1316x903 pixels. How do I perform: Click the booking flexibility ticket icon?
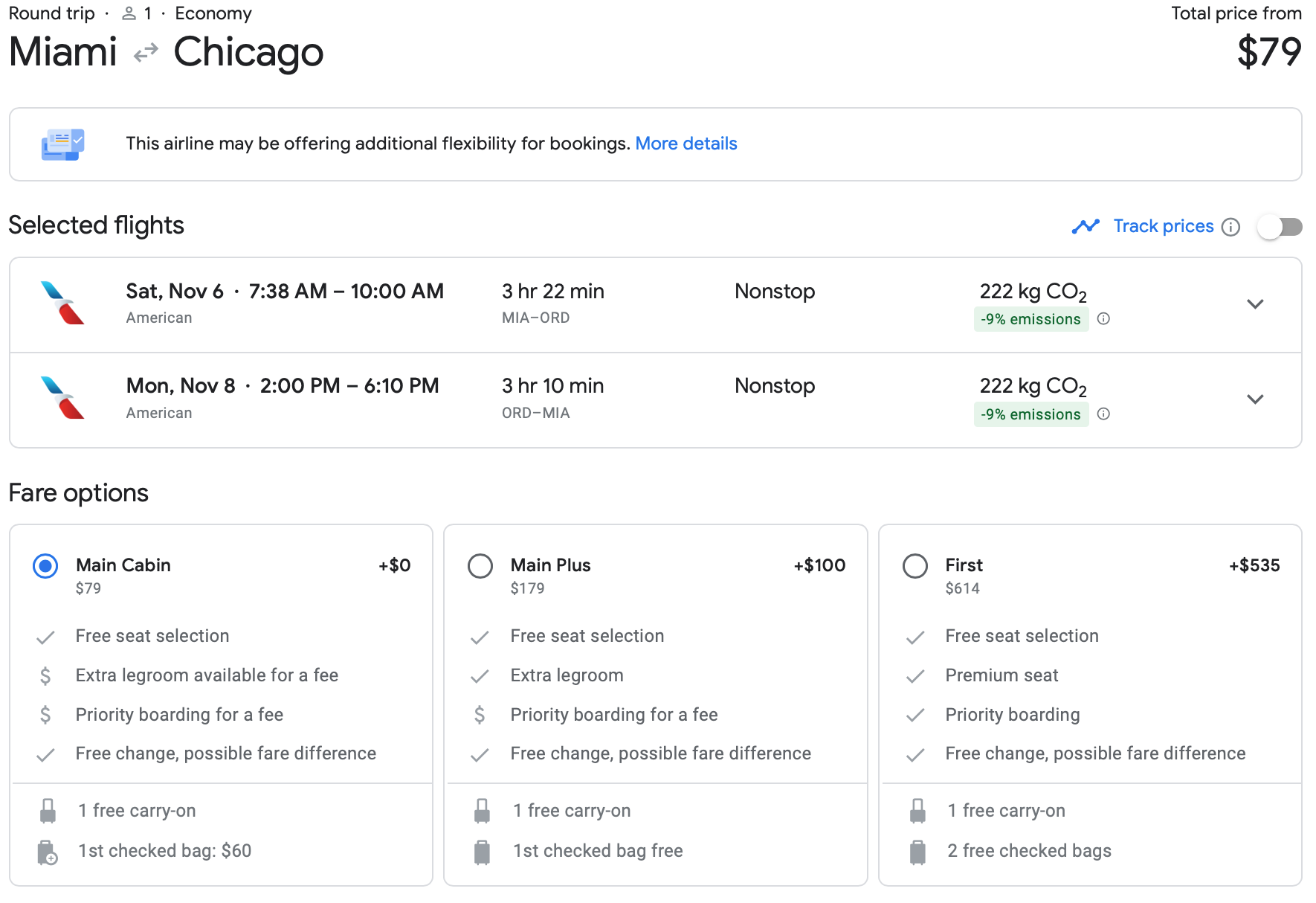62,144
